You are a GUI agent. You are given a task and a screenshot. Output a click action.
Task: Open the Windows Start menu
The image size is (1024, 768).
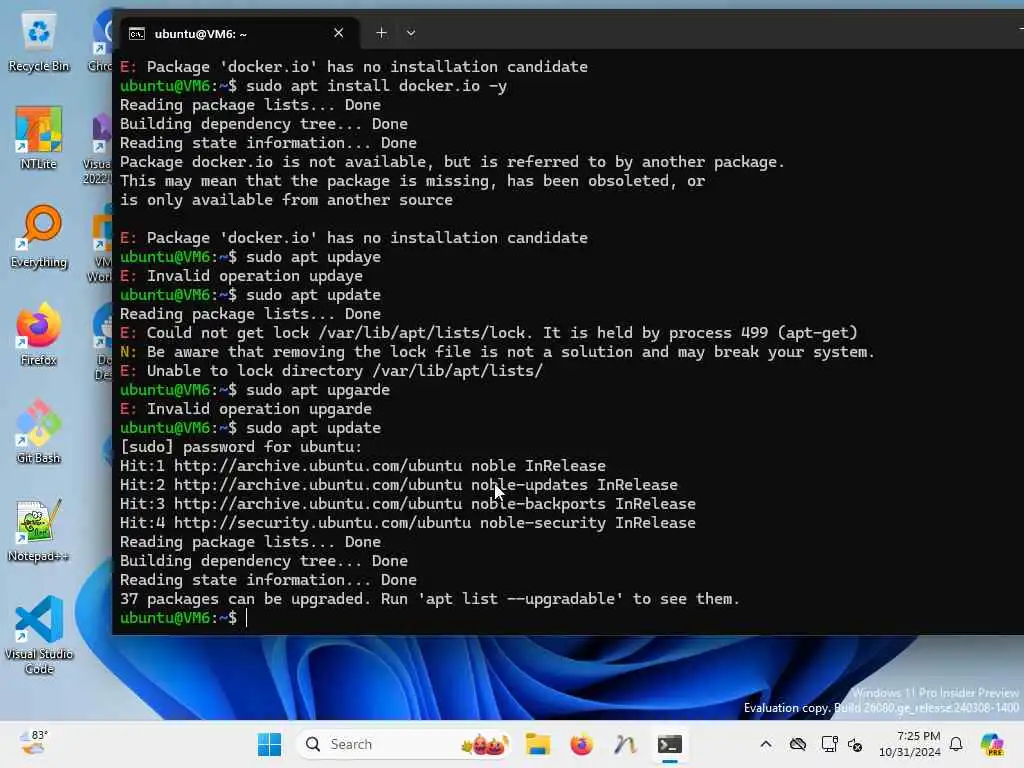(x=269, y=744)
